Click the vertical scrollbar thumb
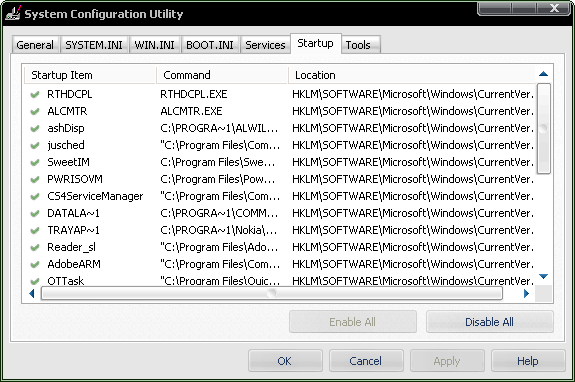This screenshot has height=382, width=575. coord(543,128)
